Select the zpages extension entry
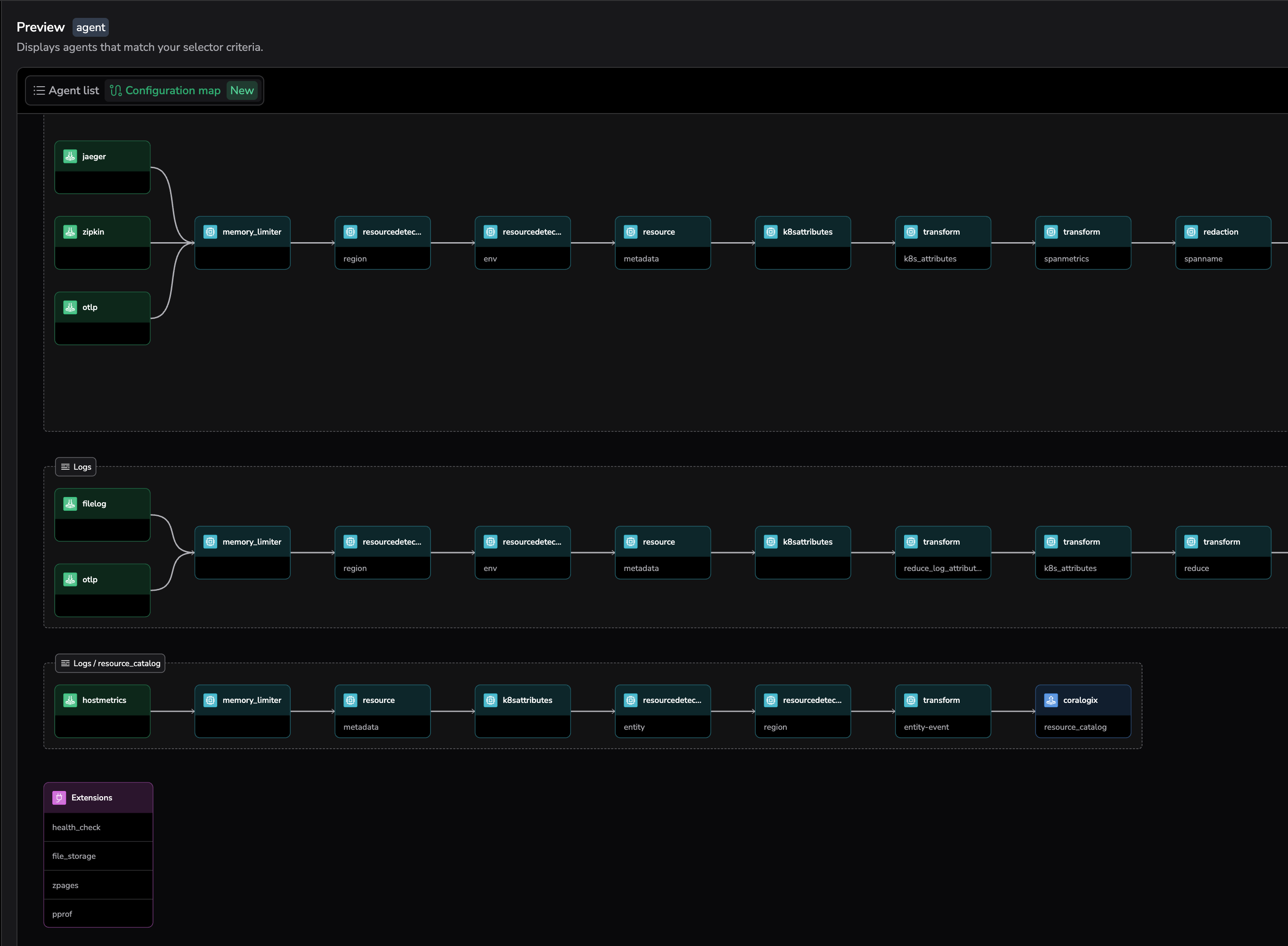Screen dimensions: 1288x946 point(65,885)
